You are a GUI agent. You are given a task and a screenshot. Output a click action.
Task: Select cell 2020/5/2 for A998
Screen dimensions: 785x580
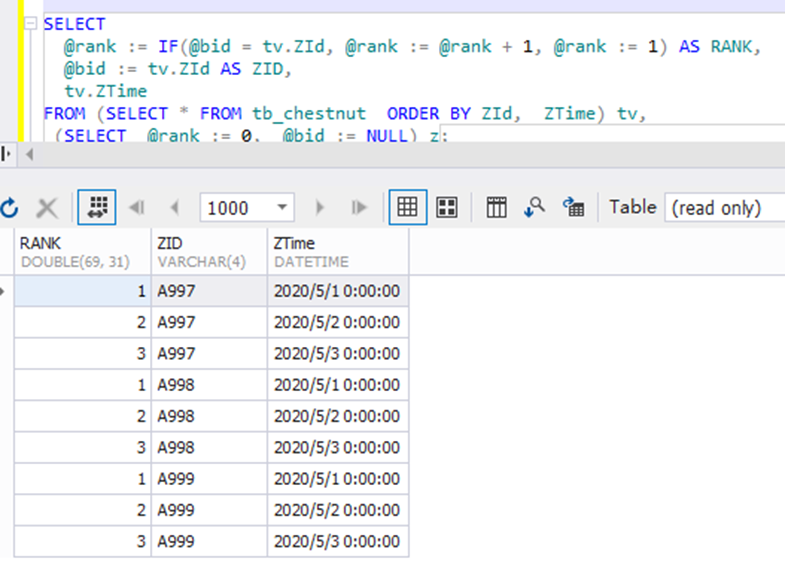[338, 416]
